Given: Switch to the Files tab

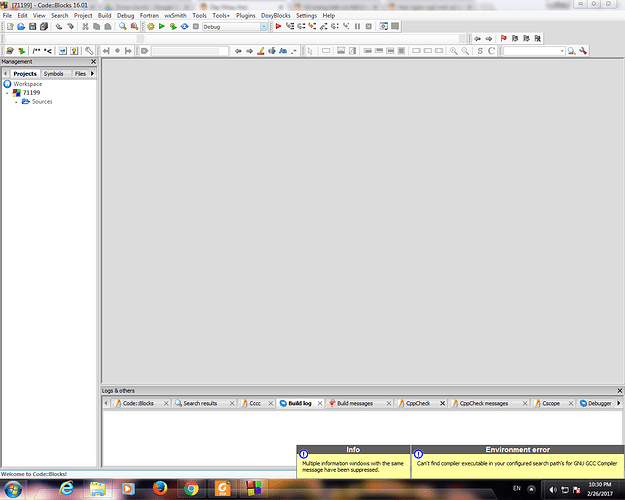Looking at the screenshot, I should point(80,74).
